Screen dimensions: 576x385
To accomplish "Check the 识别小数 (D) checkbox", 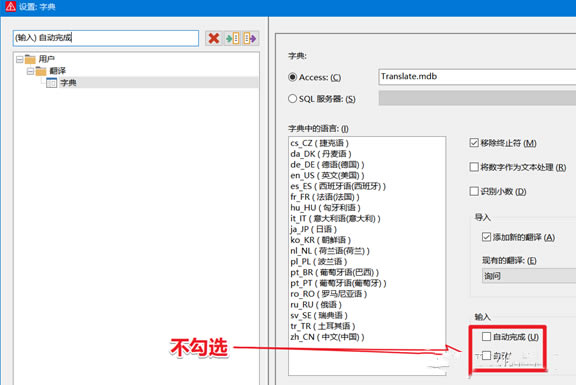I will [x=474, y=191].
